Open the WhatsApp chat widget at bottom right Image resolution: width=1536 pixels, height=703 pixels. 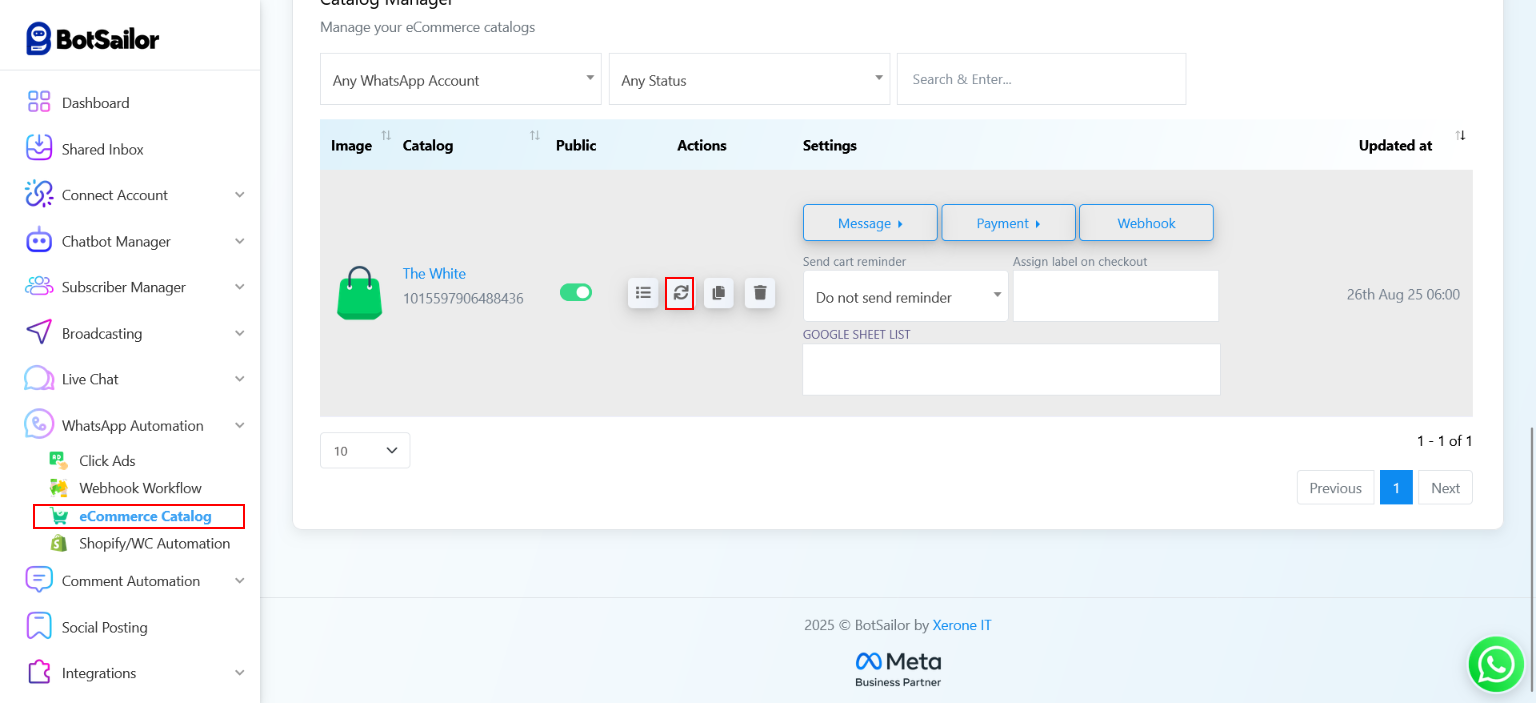tap(1495, 663)
